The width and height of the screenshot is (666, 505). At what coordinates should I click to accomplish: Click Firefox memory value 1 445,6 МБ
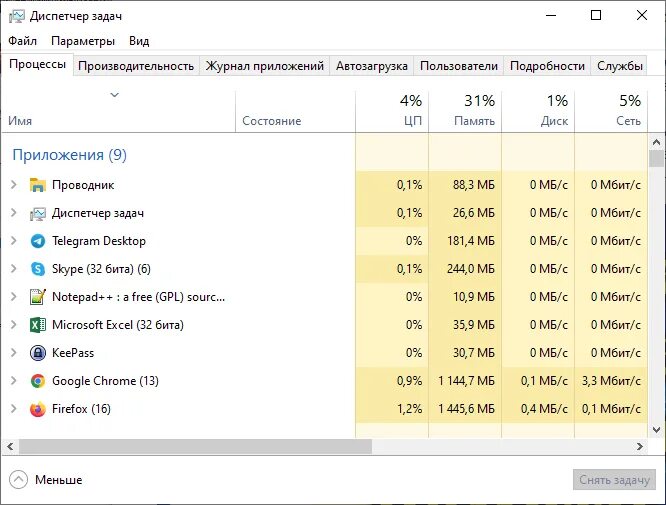[466, 409]
